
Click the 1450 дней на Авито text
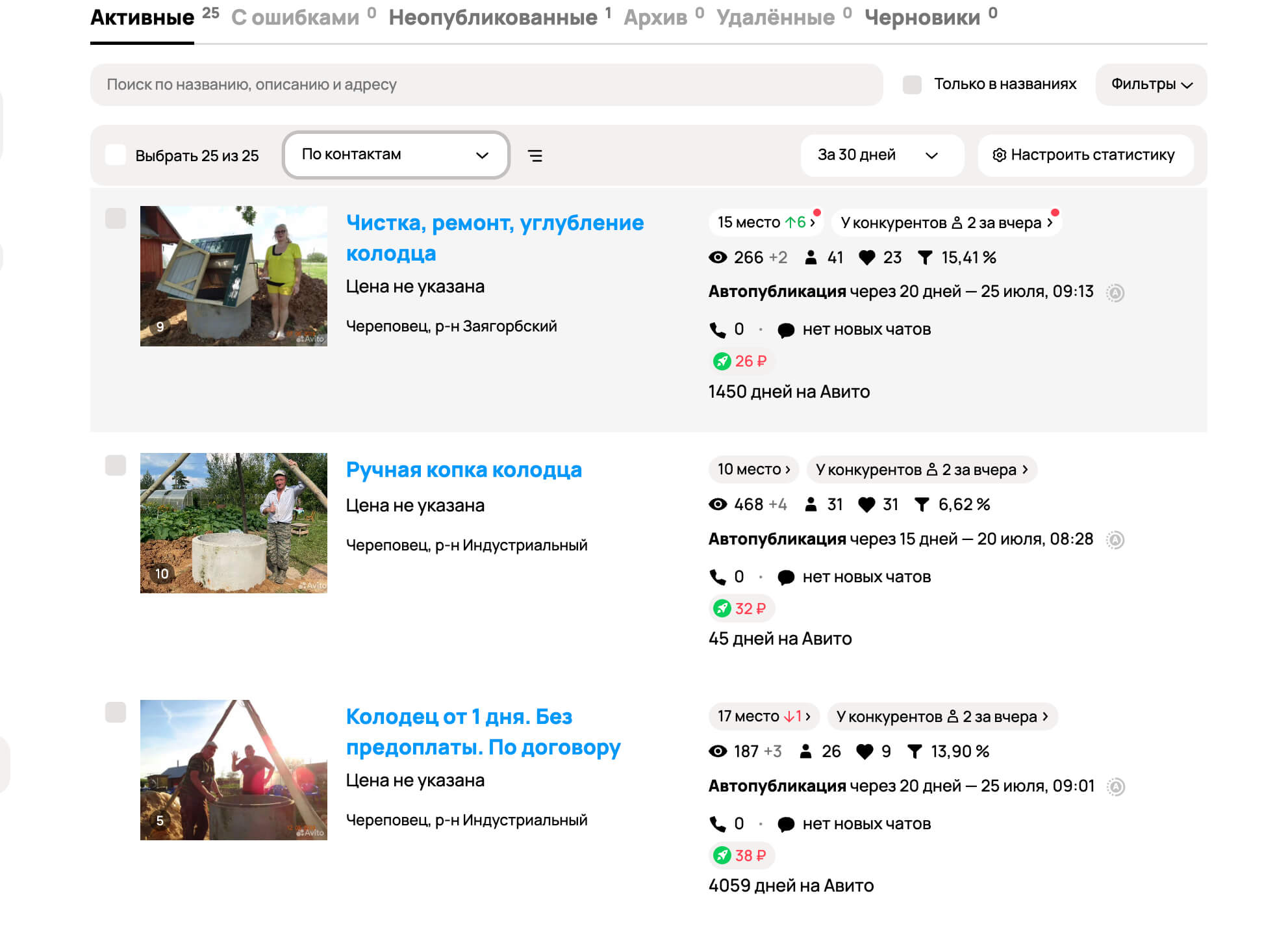(789, 392)
